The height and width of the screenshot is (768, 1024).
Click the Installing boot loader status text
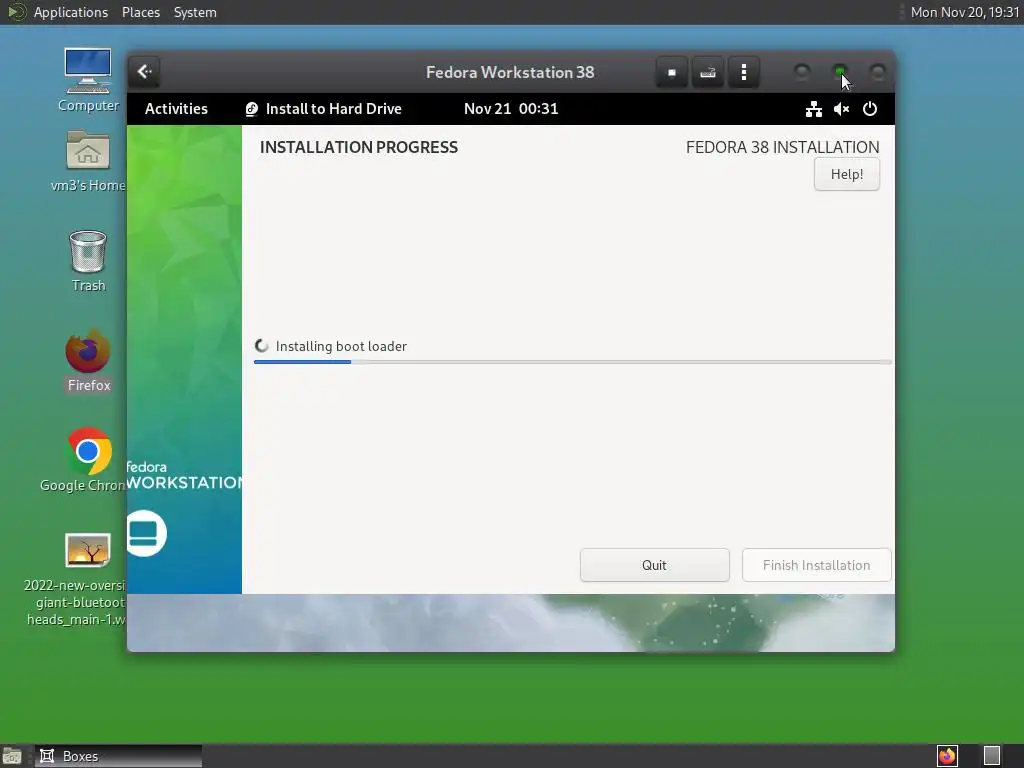pyautogui.click(x=341, y=346)
